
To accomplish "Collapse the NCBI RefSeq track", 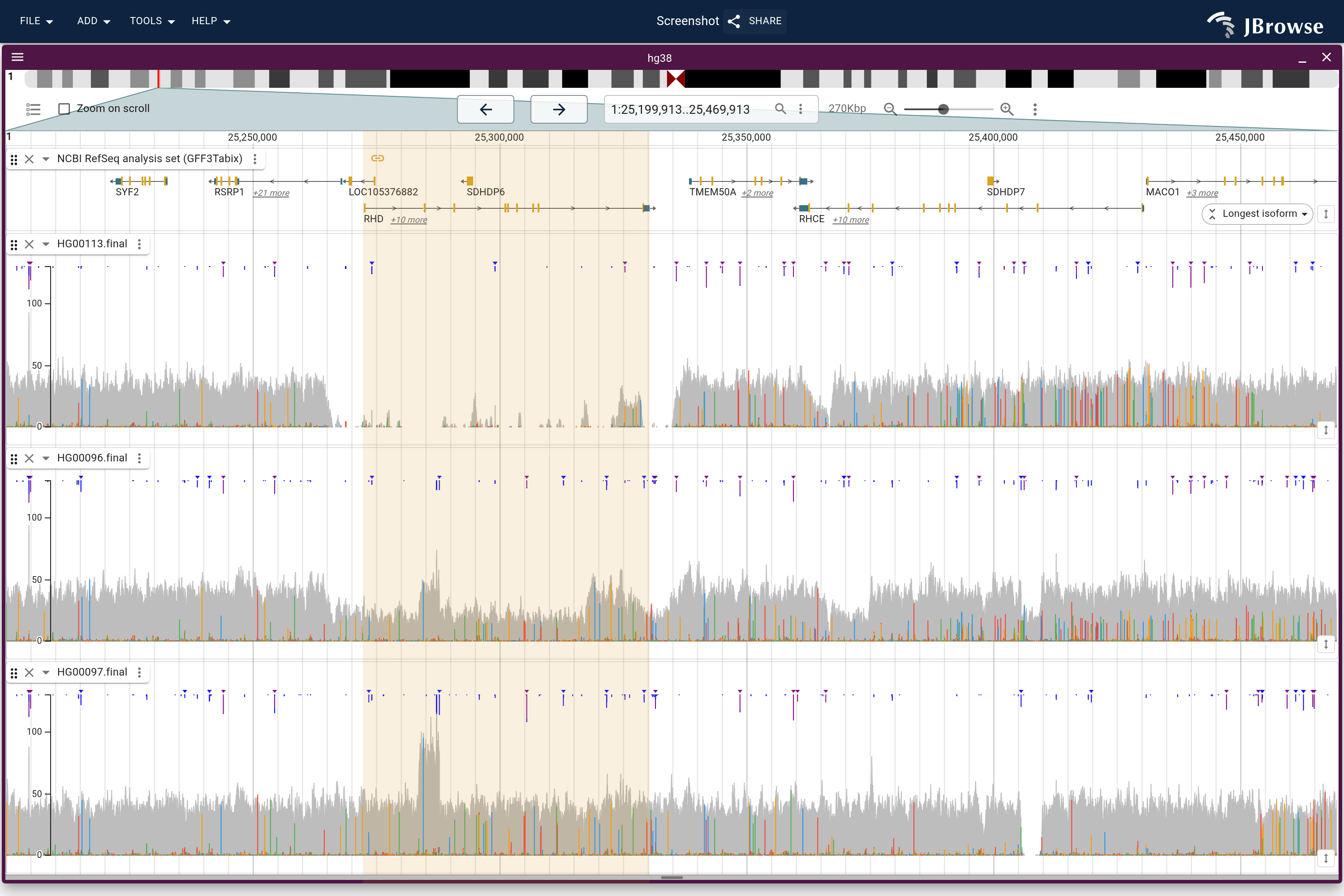I will (x=46, y=159).
